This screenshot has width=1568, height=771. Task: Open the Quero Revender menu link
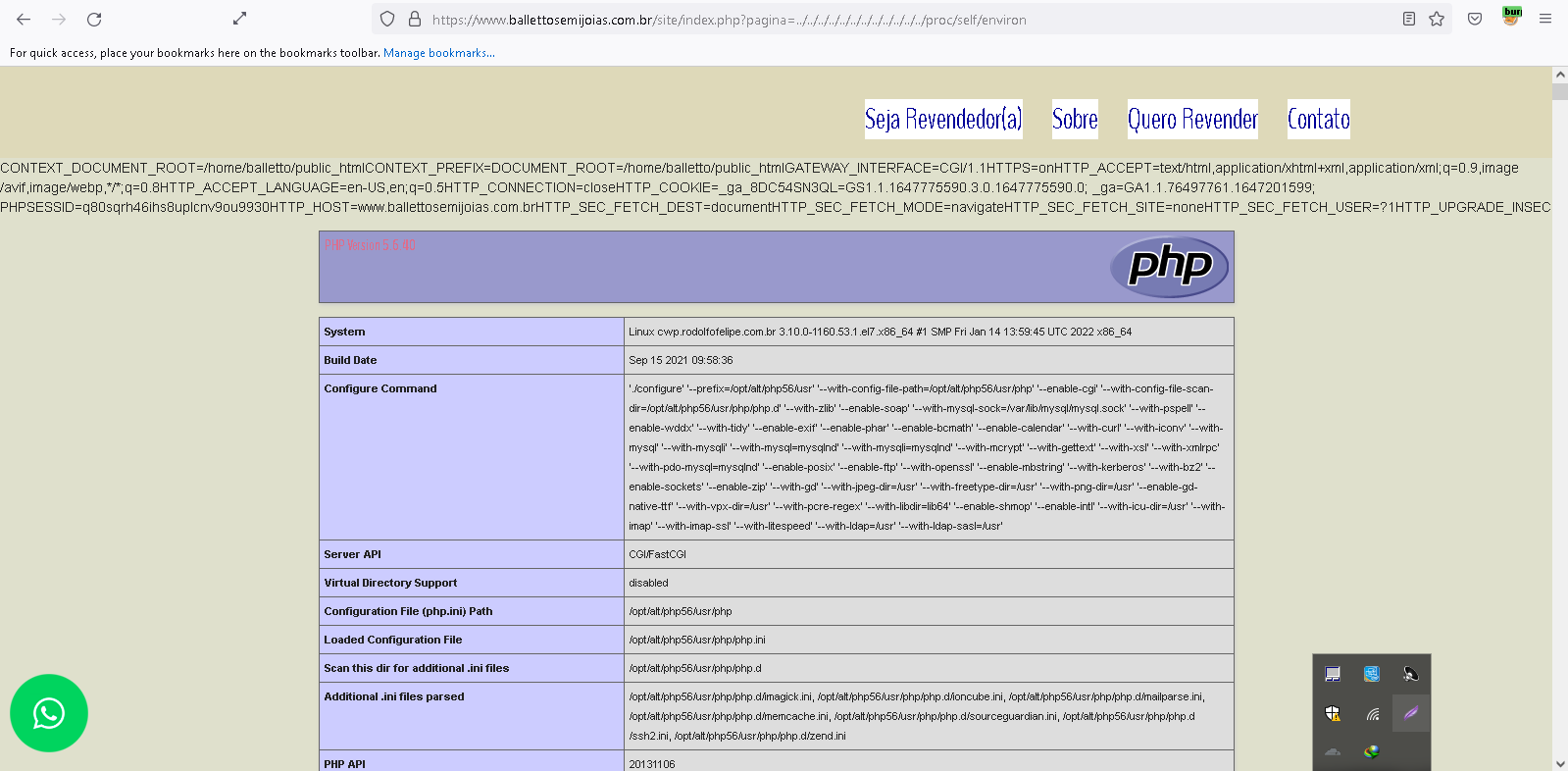tap(1192, 119)
